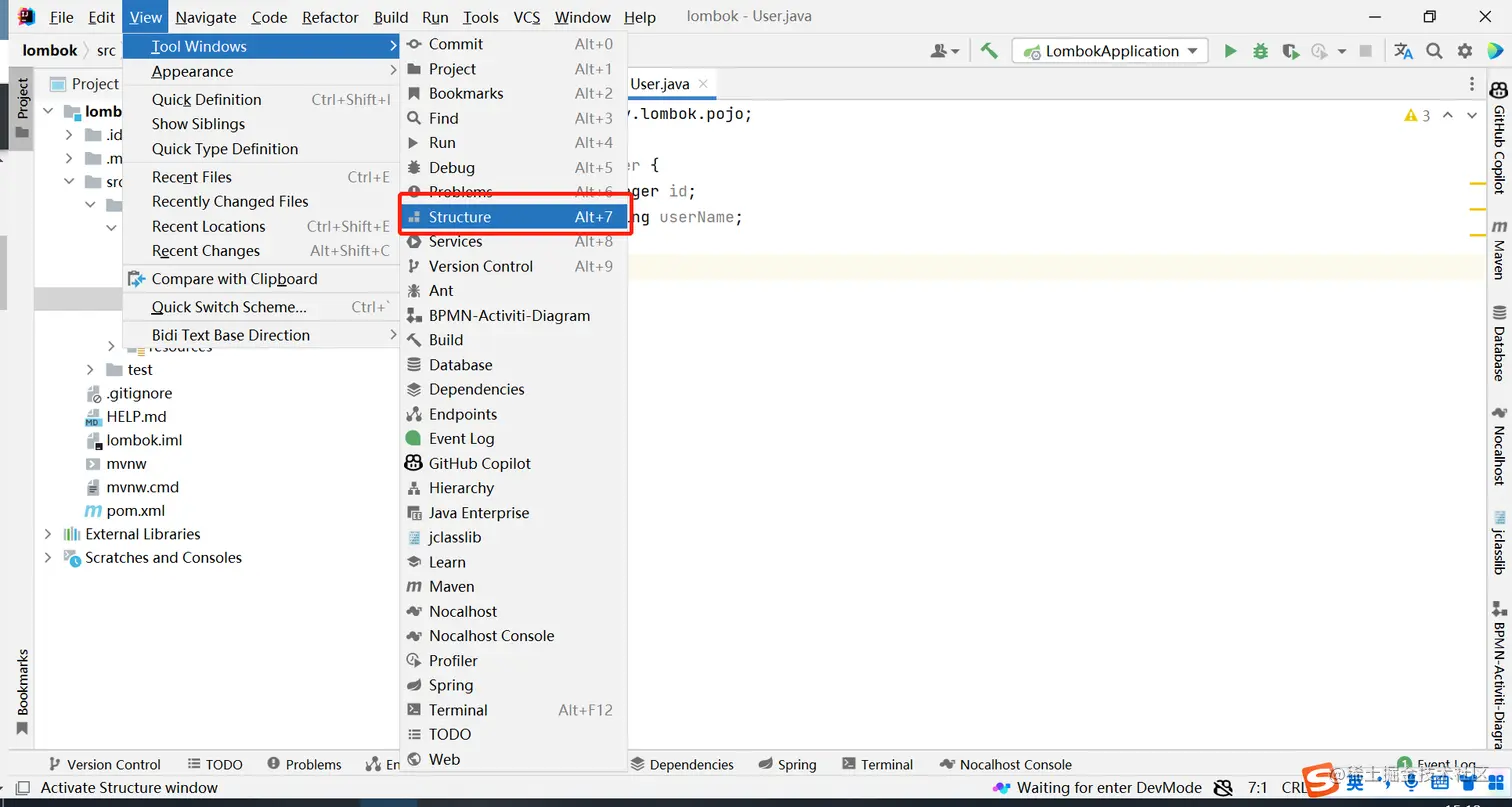
Task: Open the File menu
Action: pos(61,17)
